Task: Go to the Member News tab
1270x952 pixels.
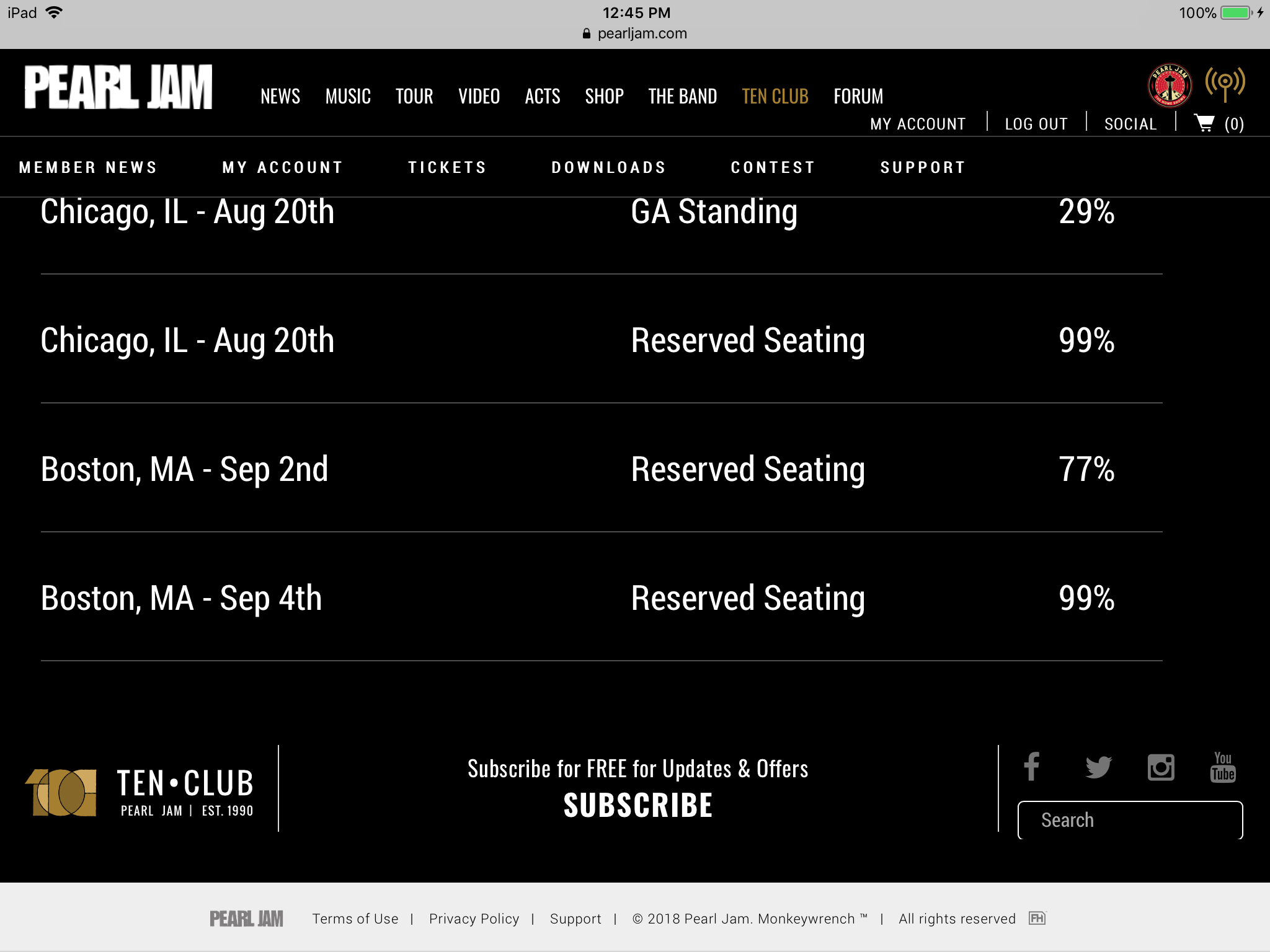Action: [x=88, y=167]
